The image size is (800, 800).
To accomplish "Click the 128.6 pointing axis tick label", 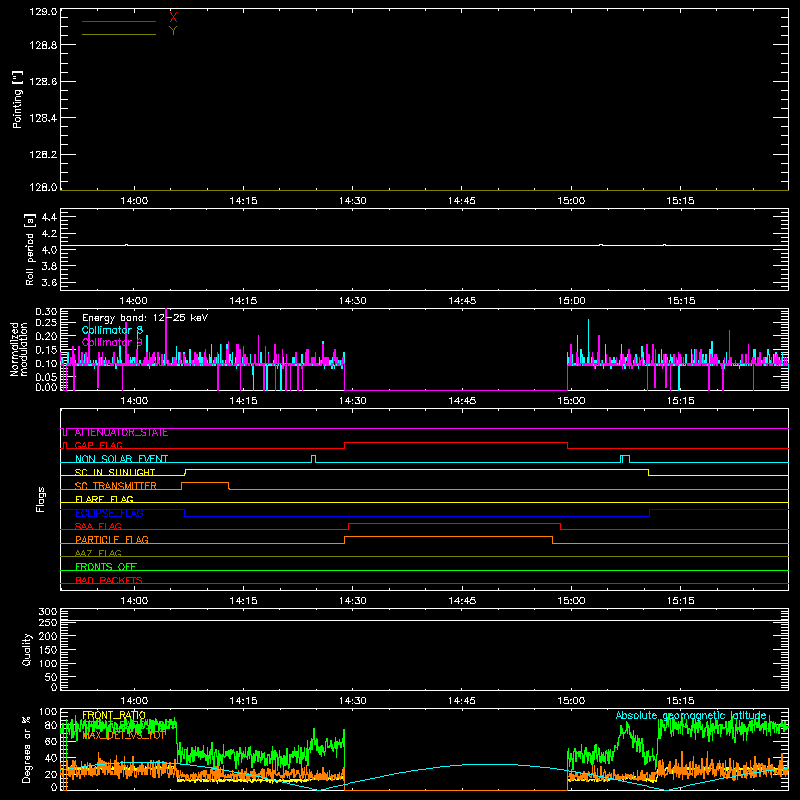I will [43, 82].
